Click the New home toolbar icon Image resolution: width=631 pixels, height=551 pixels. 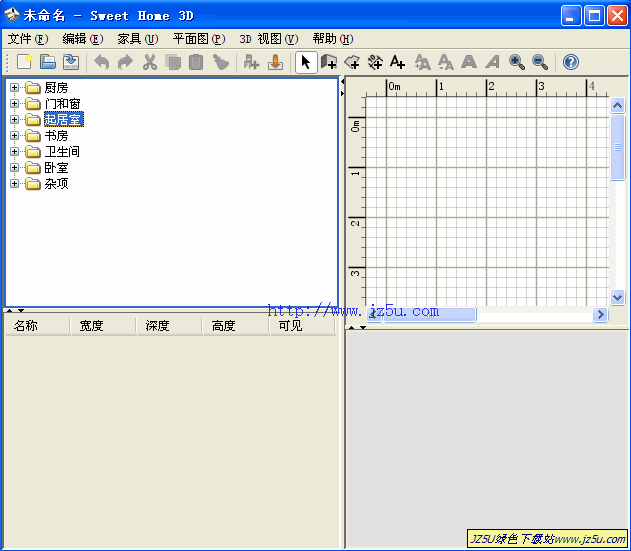[x=25, y=62]
